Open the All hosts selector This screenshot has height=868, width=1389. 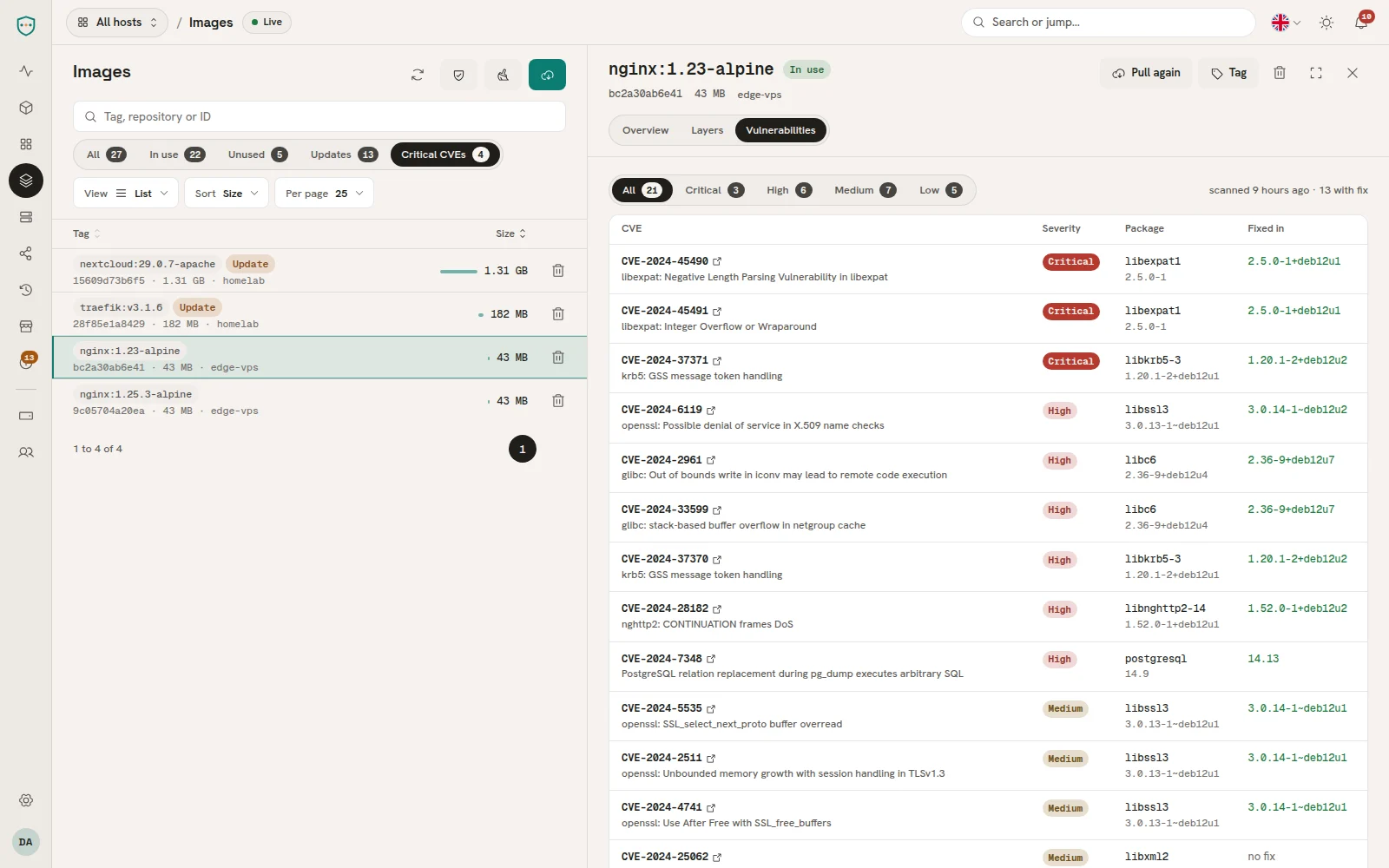coord(117,23)
